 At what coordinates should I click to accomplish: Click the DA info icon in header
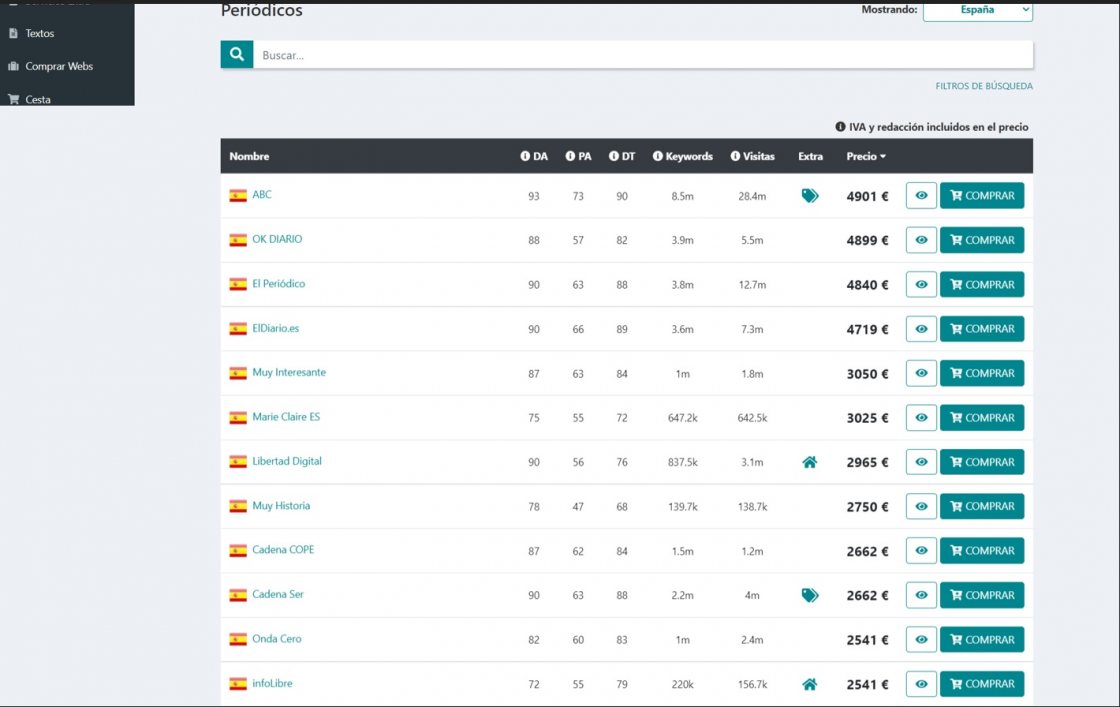[525, 156]
